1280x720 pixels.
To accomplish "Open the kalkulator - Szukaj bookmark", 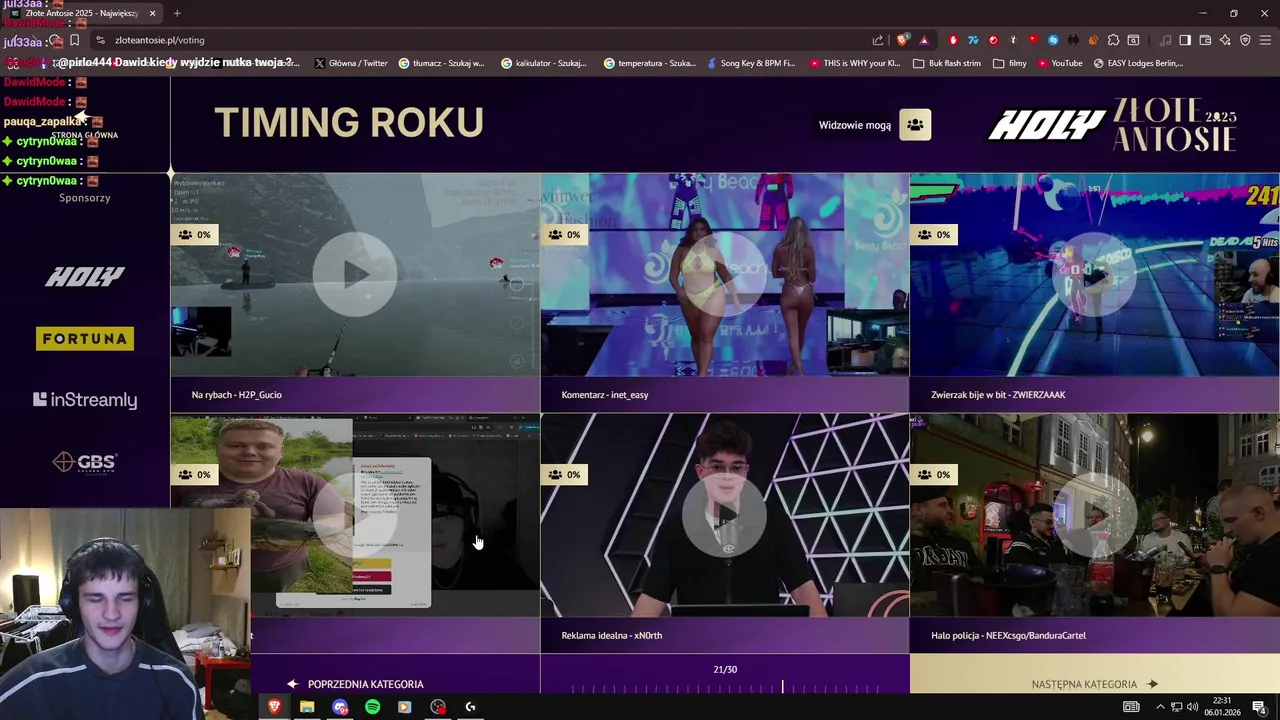I will (x=544, y=63).
